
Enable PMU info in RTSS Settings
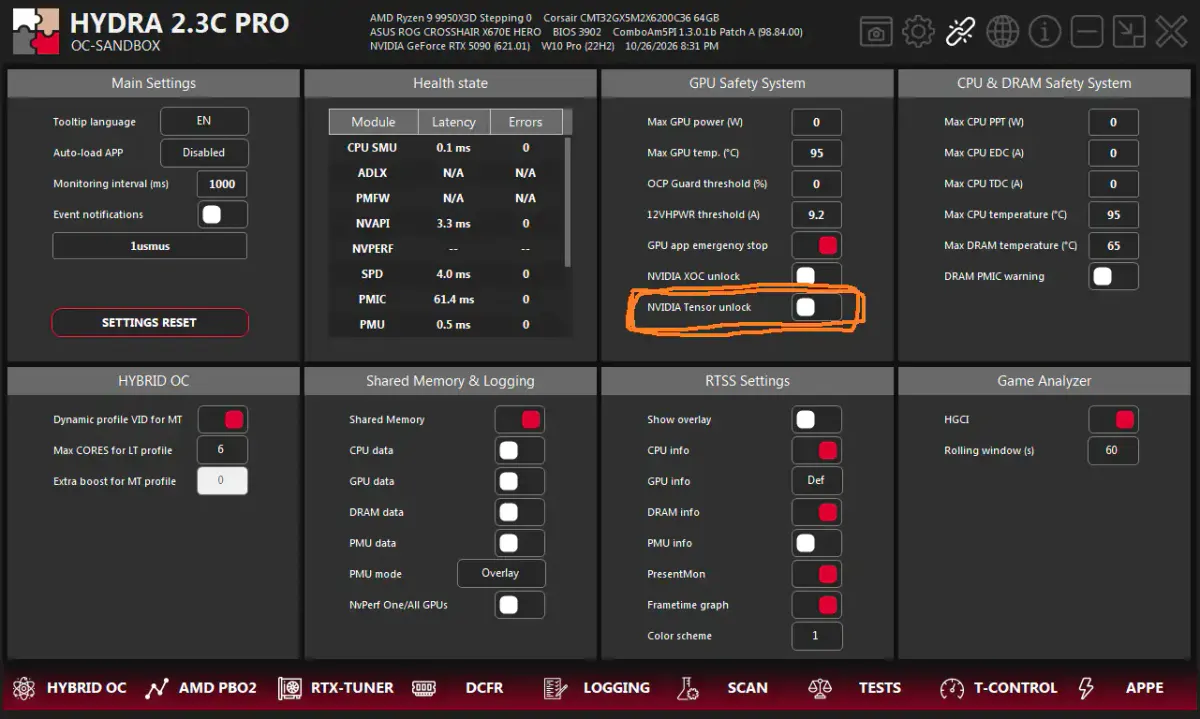(x=816, y=542)
